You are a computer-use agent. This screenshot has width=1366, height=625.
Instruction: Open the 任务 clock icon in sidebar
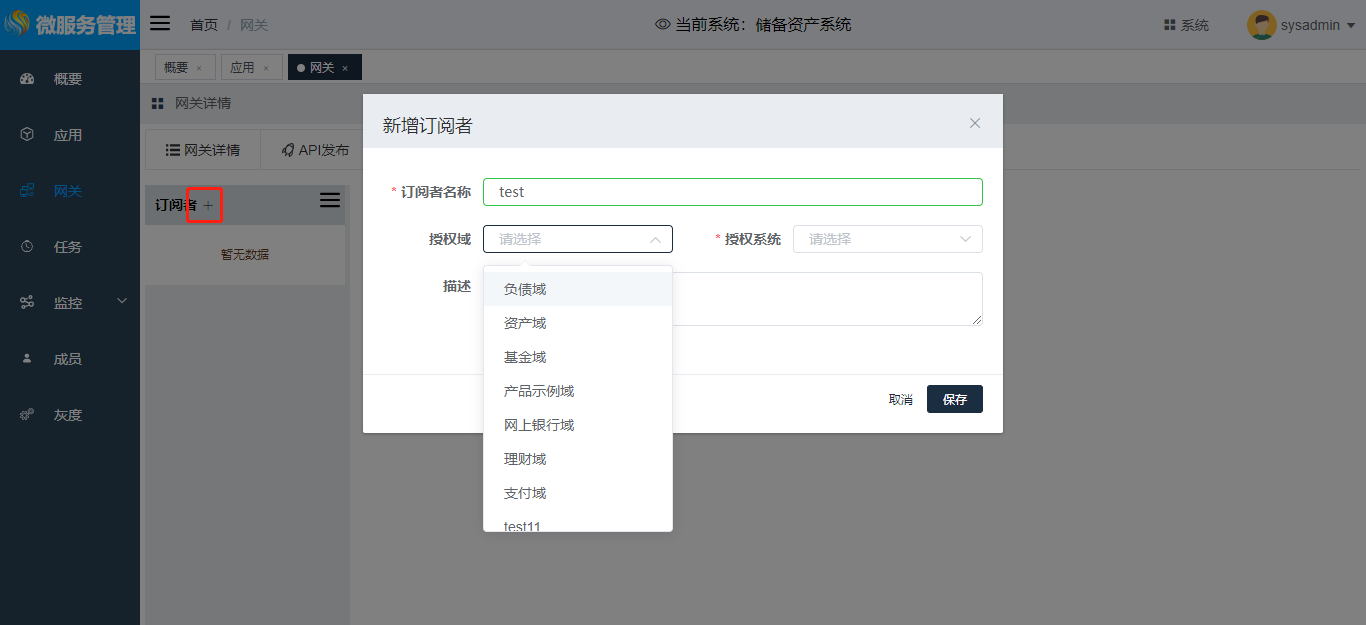(27, 247)
